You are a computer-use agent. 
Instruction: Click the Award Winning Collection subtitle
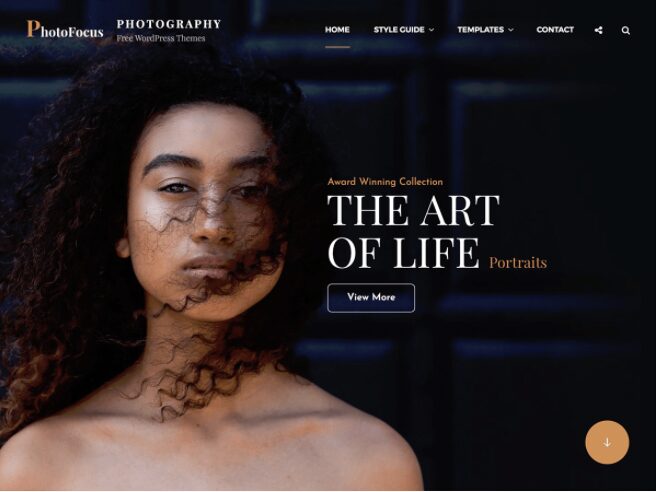385,182
